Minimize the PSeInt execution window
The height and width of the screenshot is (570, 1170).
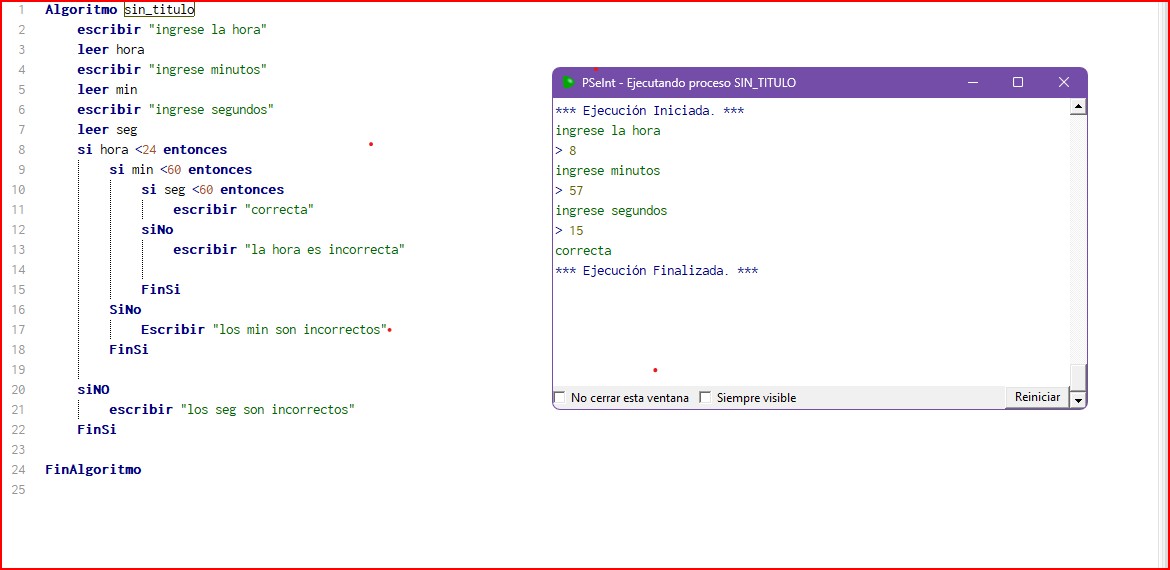972,83
